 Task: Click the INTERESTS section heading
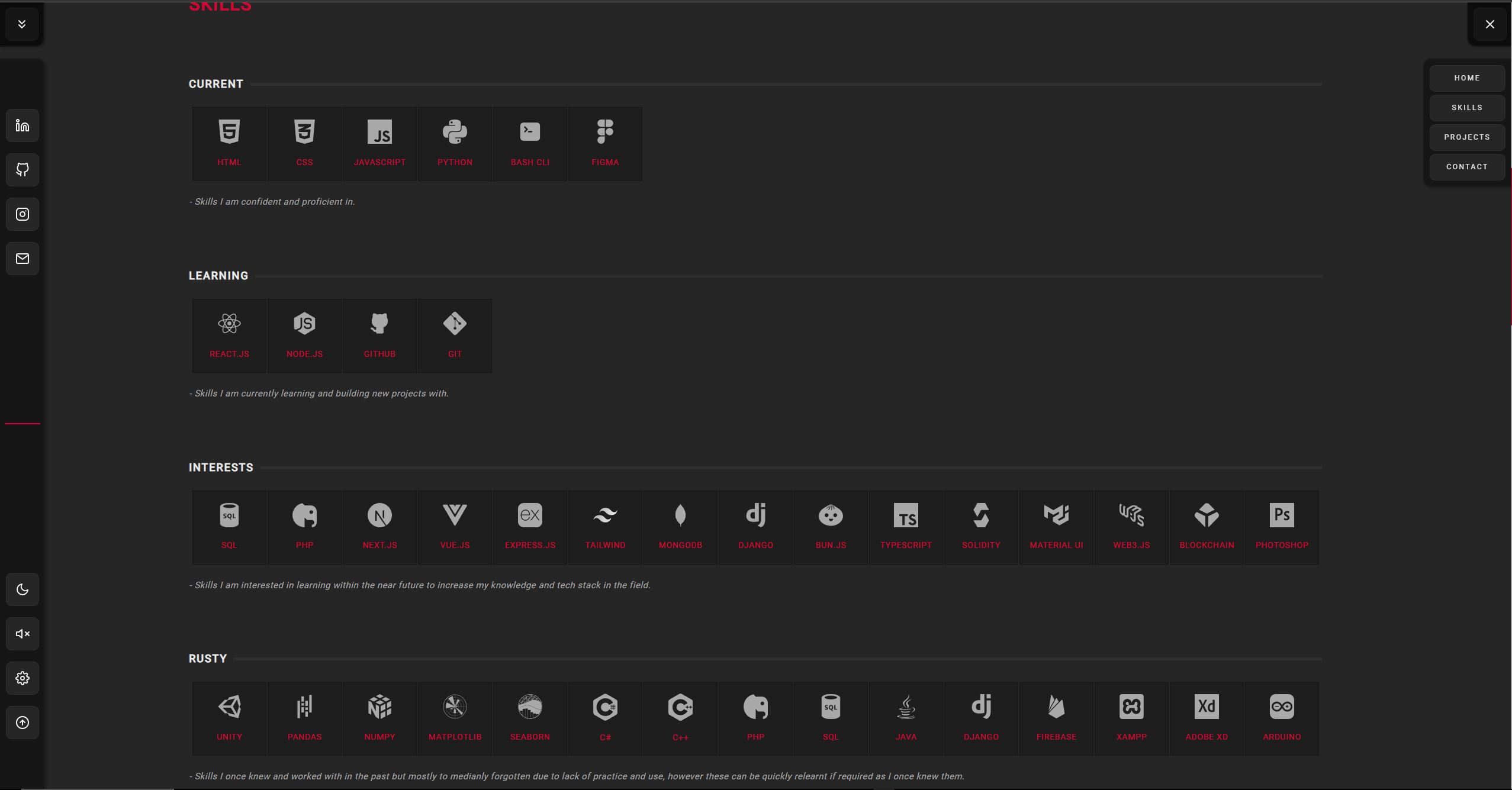pyautogui.click(x=221, y=467)
